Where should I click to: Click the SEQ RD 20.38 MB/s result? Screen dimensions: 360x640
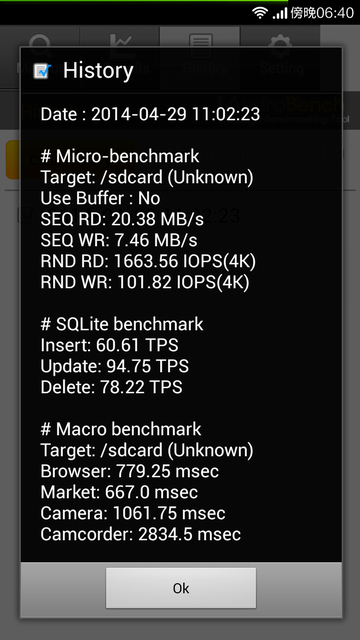coord(122,220)
